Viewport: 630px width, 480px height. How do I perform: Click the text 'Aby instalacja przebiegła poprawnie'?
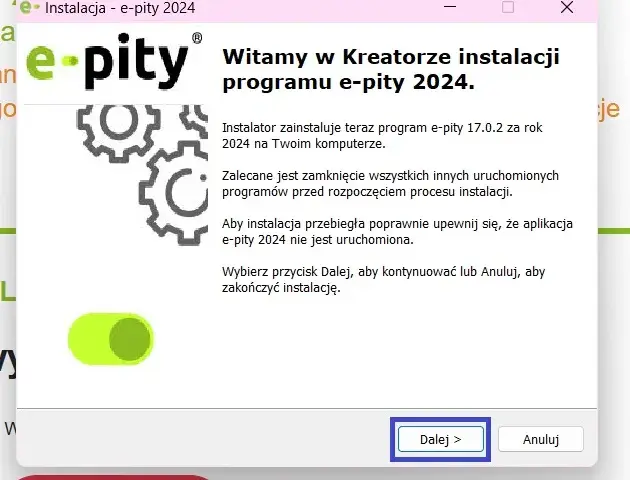(x=325, y=224)
